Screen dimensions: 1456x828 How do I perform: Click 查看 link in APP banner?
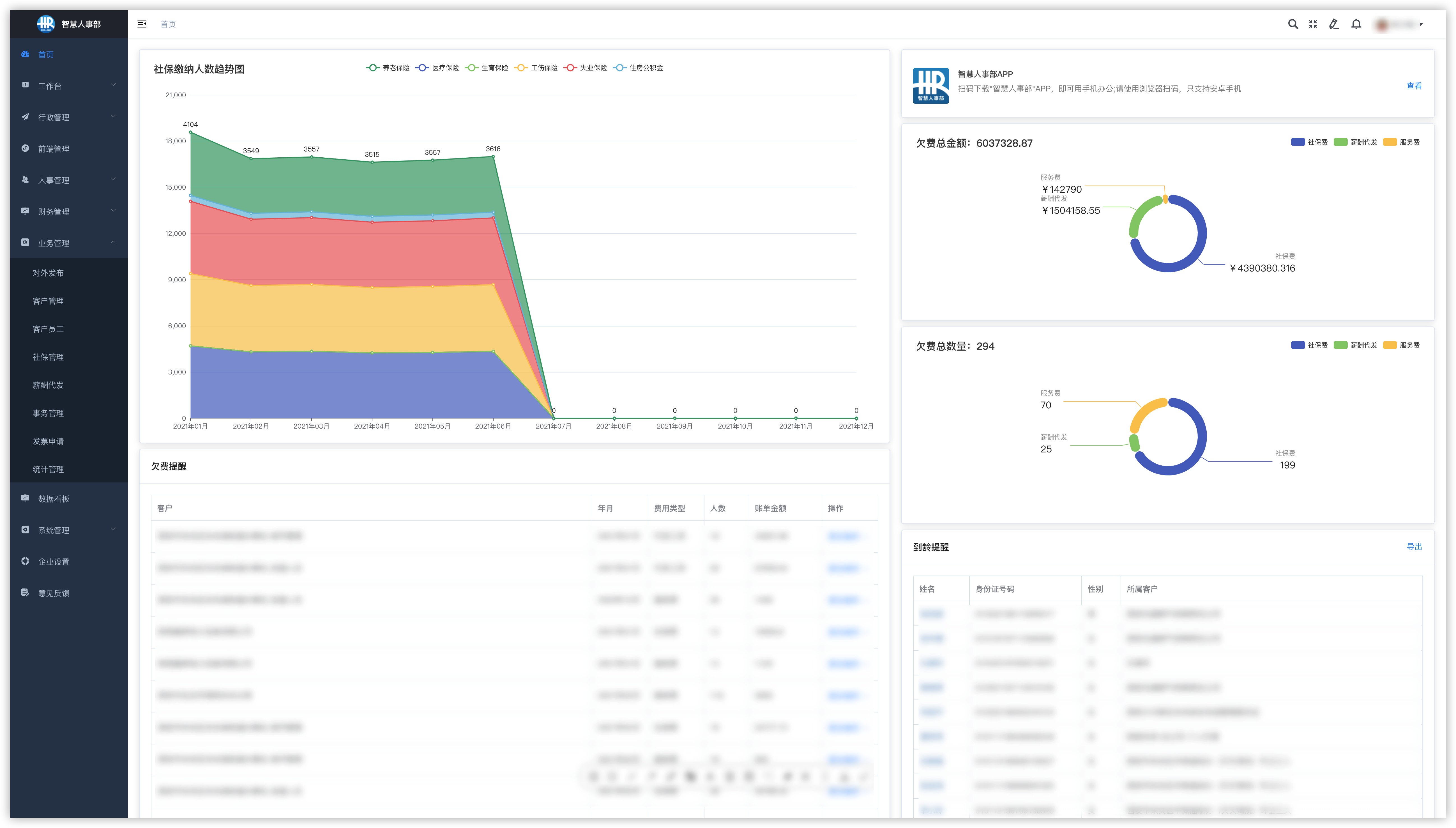click(1414, 86)
